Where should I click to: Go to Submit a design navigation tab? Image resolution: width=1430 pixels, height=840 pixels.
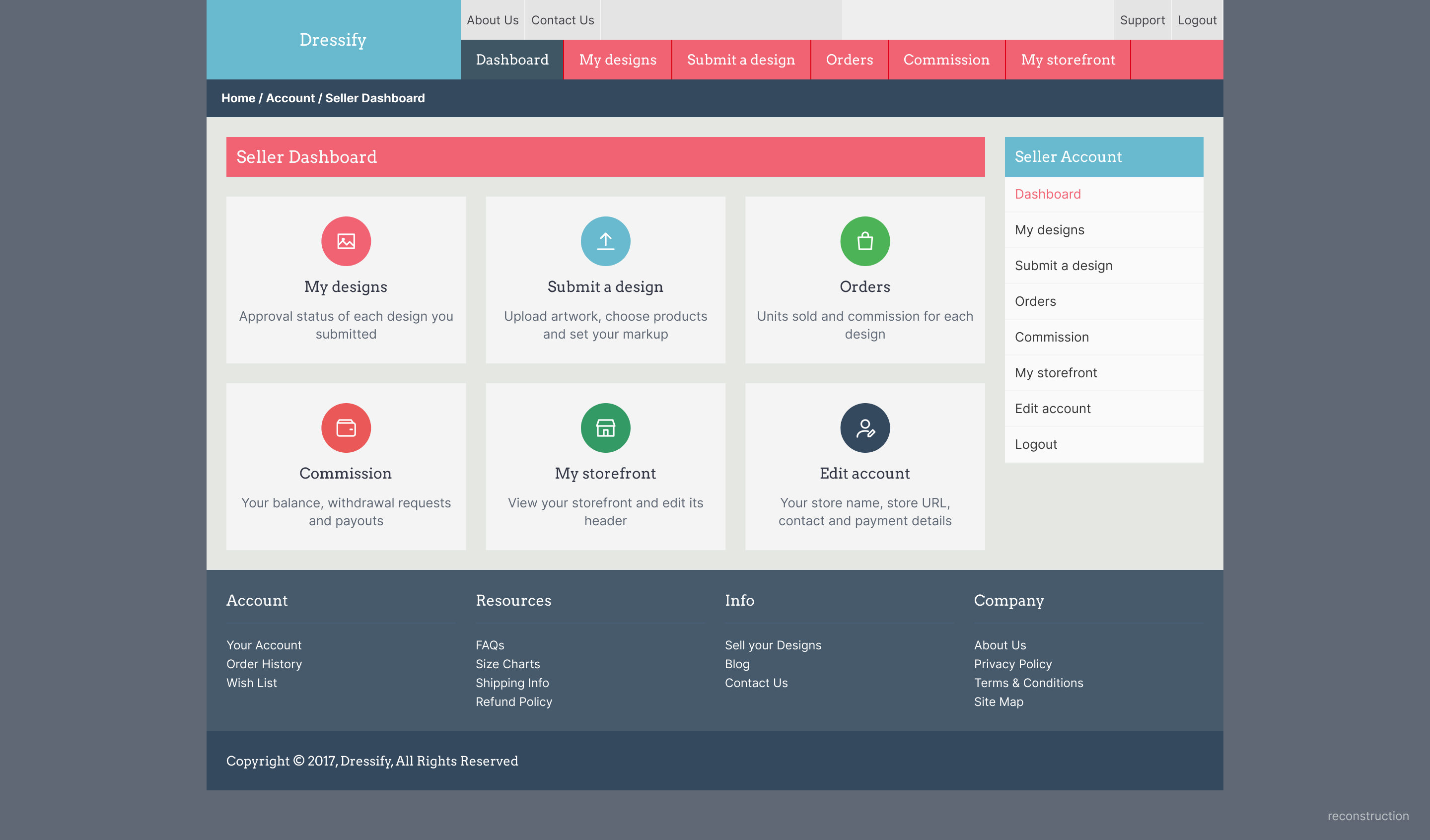pyautogui.click(x=741, y=60)
